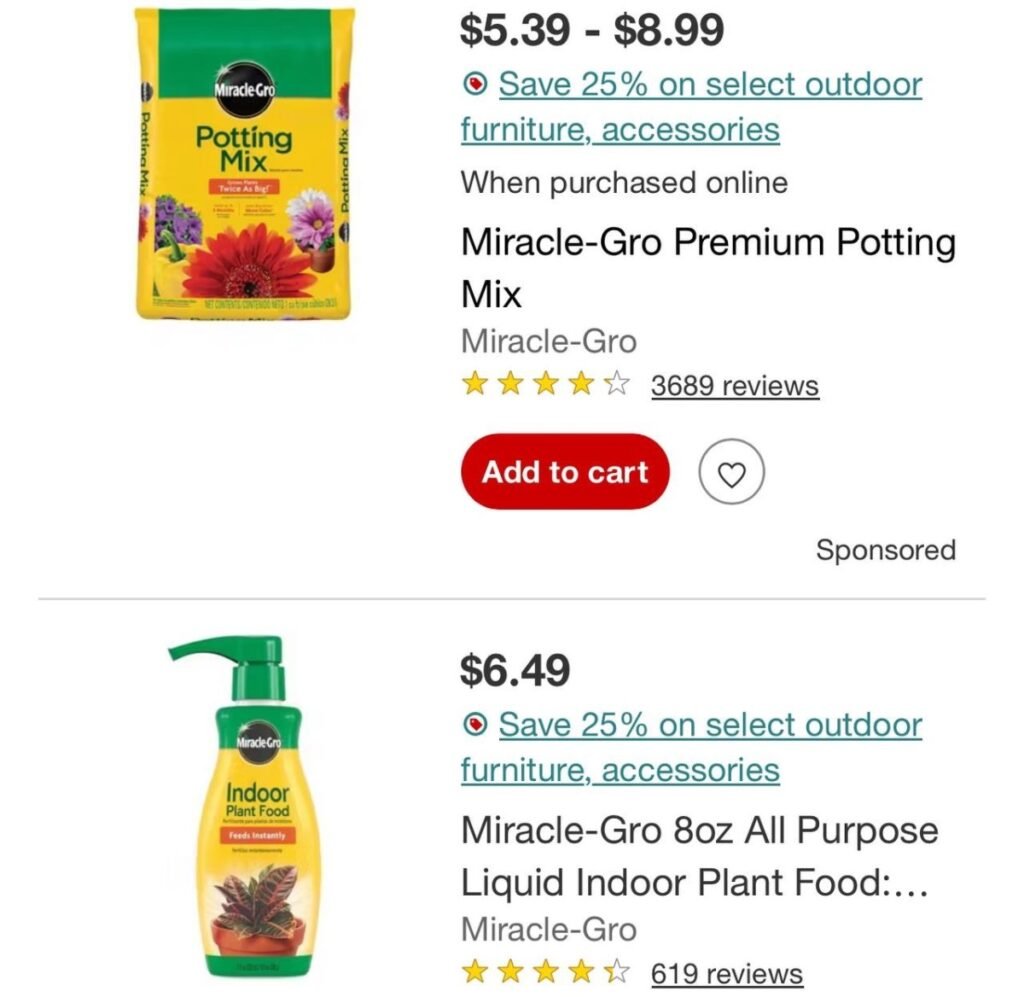Screen dimensions: 1024x997
Task: Open the 619 reviews link
Action: click(x=726, y=973)
